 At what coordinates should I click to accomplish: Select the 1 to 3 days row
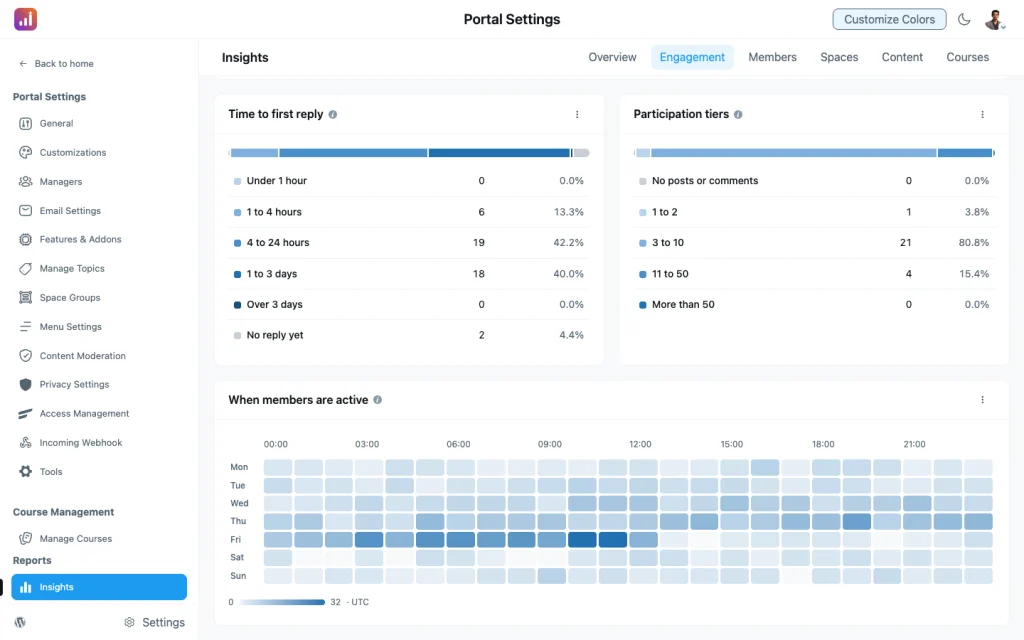[x=408, y=274]
